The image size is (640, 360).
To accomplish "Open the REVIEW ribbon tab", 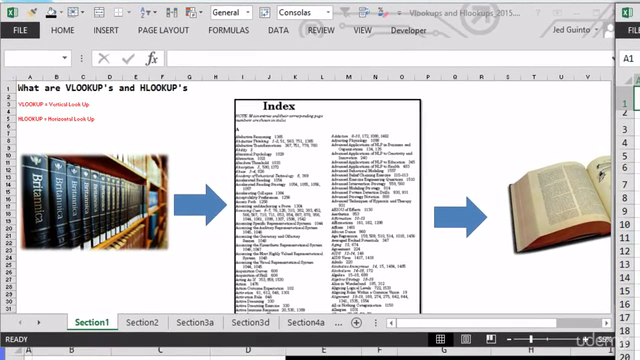I will [x=321, y=30].
